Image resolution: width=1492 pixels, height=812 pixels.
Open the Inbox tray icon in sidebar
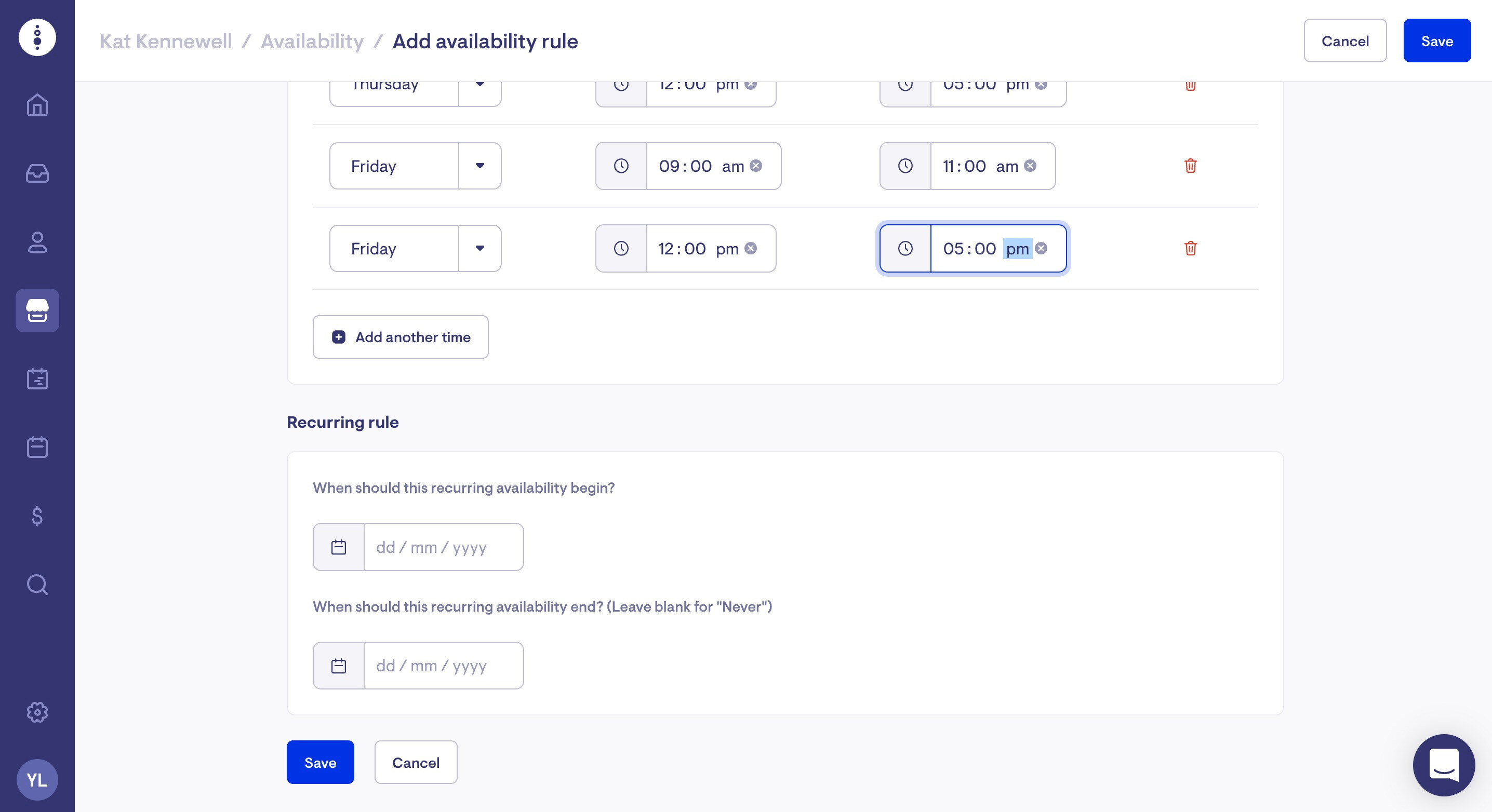(x=37, y=173)
